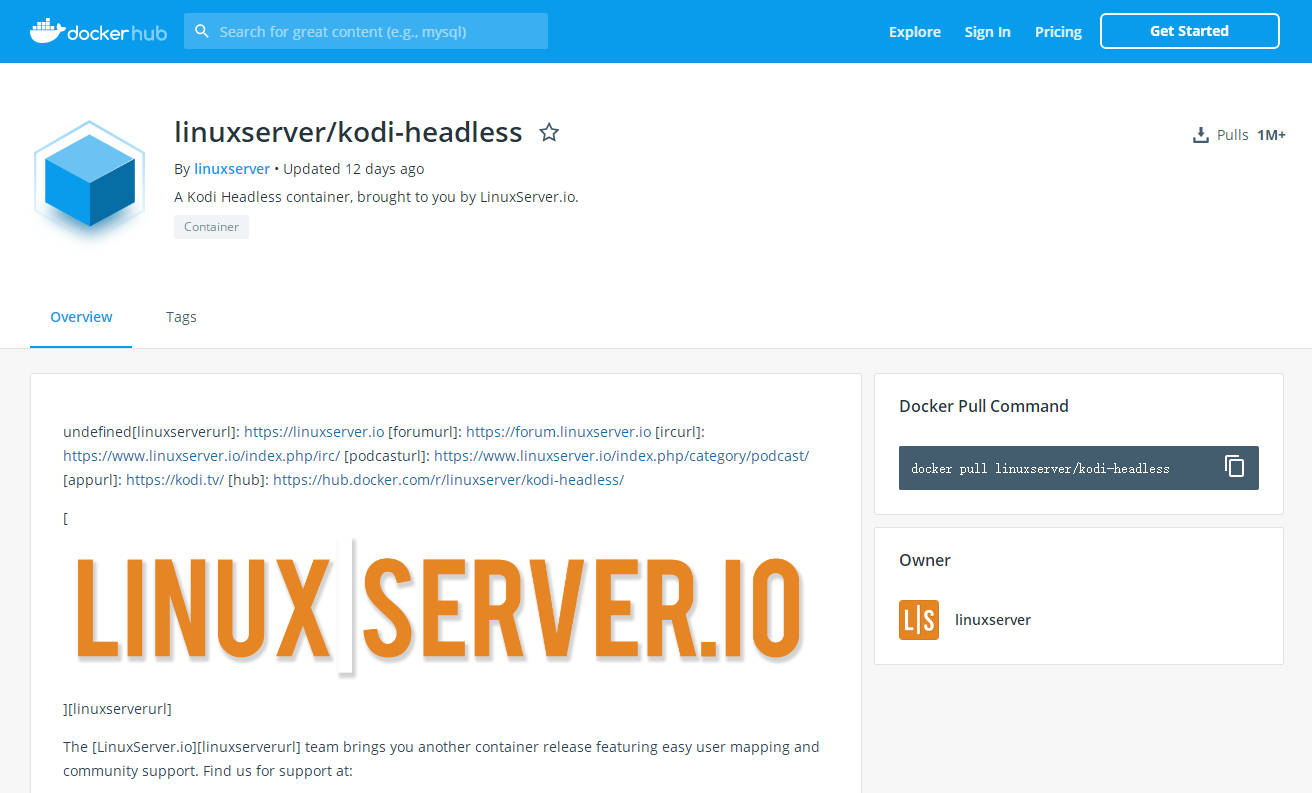Click the 'Find us for support at:' paragraph
Image resolution: width=1312 pixels, height=793 pixels.
point(441,759)
